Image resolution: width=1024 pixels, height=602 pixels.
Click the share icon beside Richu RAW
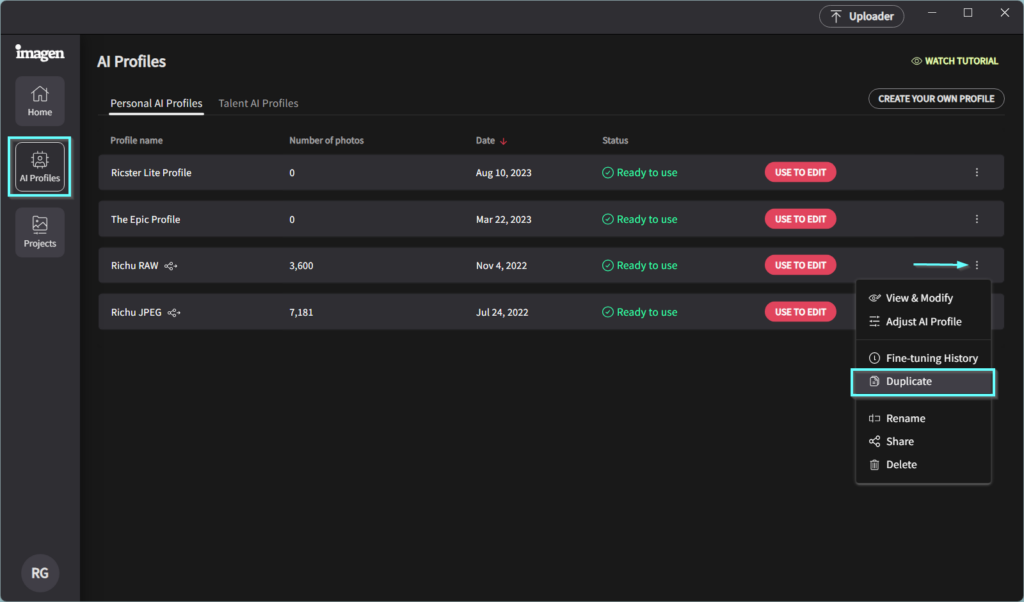pyautogui.click(x=173, y=266)
